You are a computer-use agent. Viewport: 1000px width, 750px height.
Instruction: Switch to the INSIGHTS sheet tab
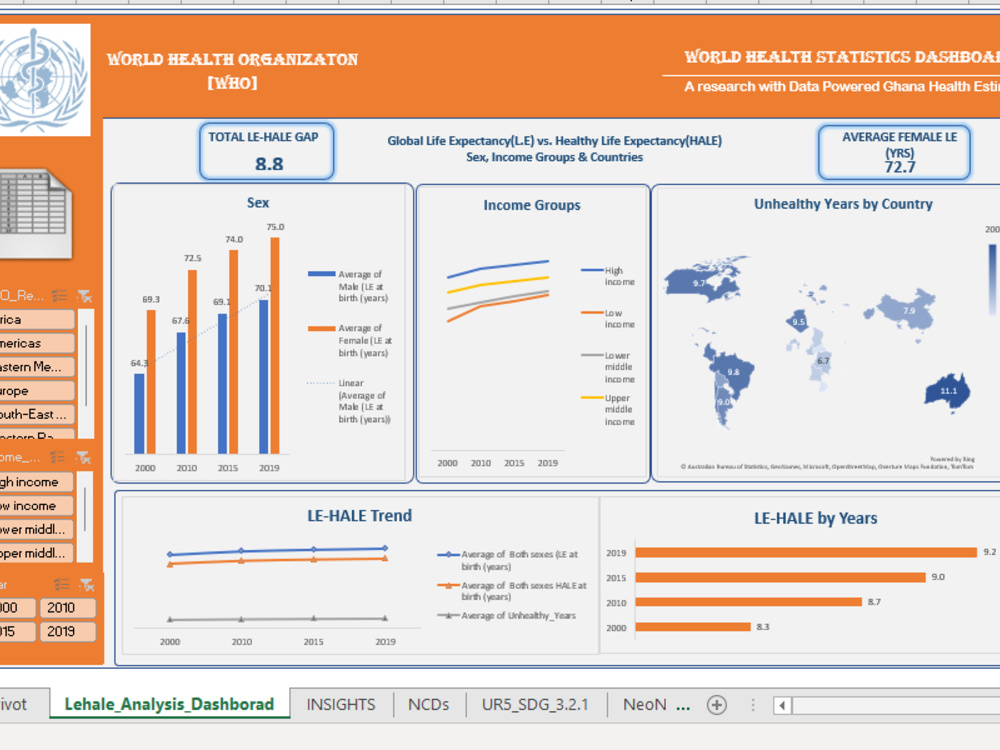tap(341, 705)
